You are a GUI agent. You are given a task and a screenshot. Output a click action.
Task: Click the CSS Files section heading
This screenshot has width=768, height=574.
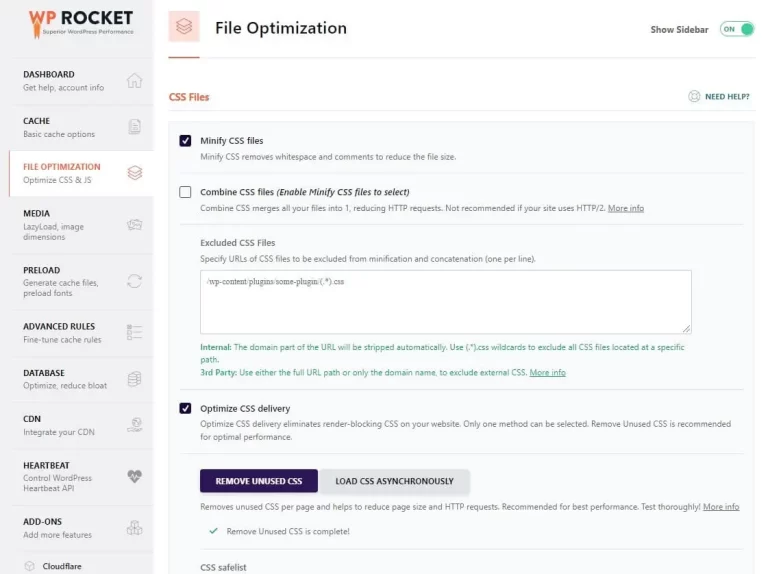tap(189, 97)
